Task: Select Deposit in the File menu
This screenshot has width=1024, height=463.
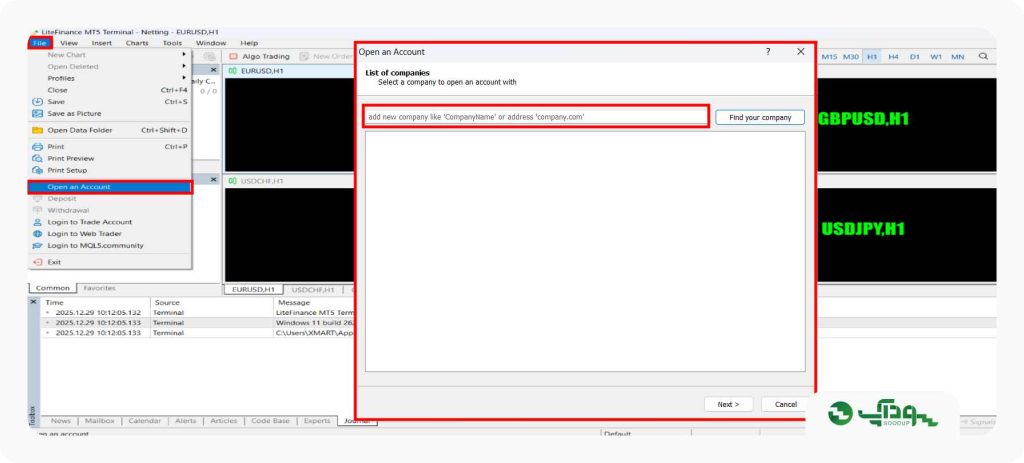Action: 110,199
